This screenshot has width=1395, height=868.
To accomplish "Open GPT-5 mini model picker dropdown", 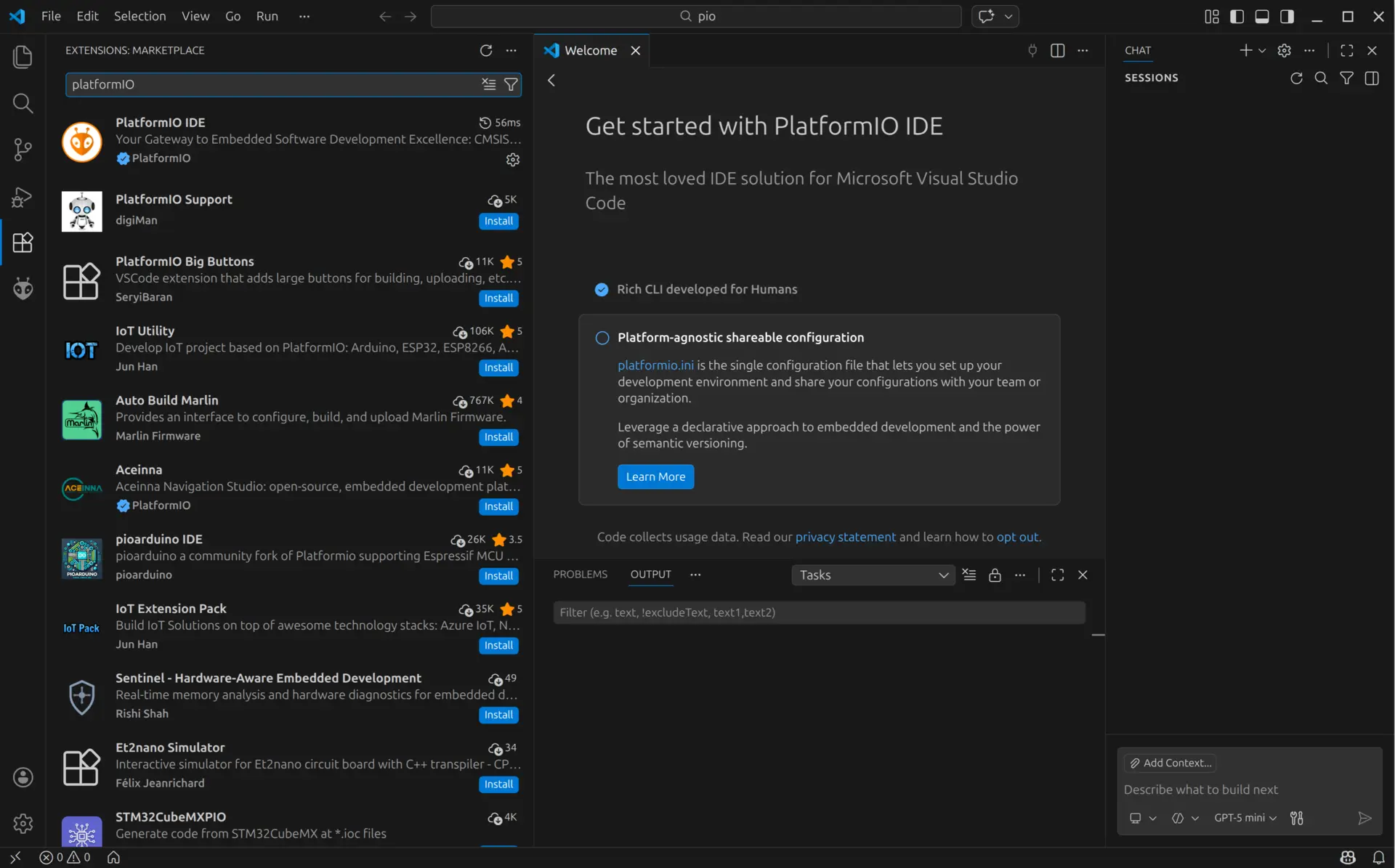I will 1245,818.
